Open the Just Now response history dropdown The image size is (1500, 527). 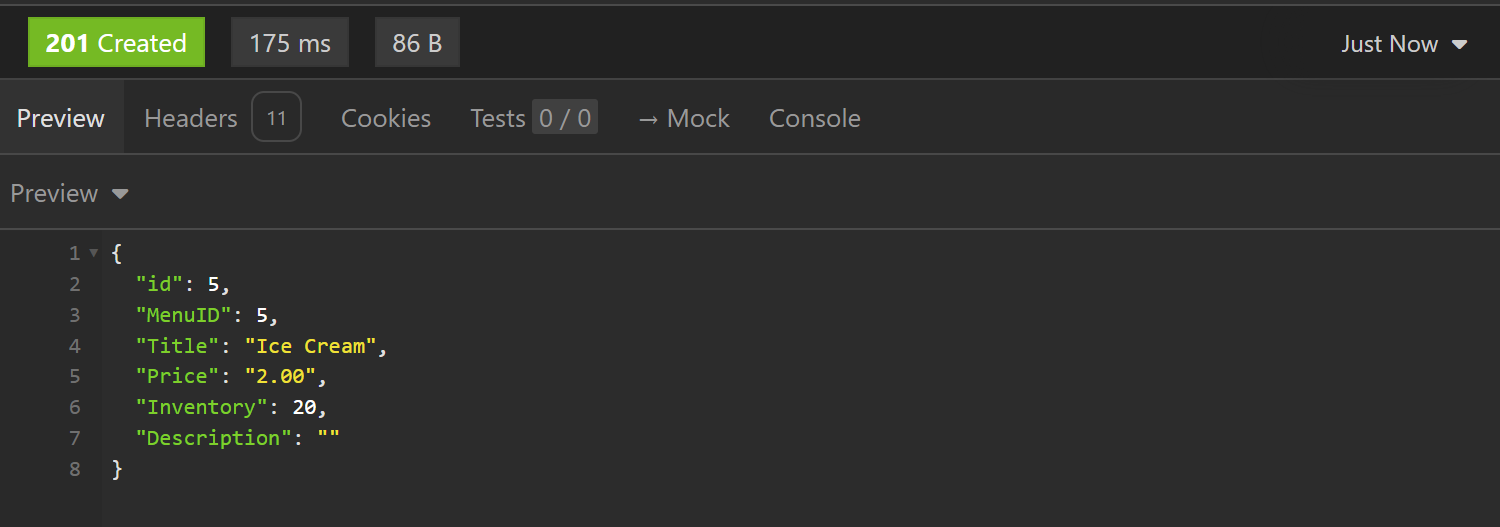[1404, 44]
